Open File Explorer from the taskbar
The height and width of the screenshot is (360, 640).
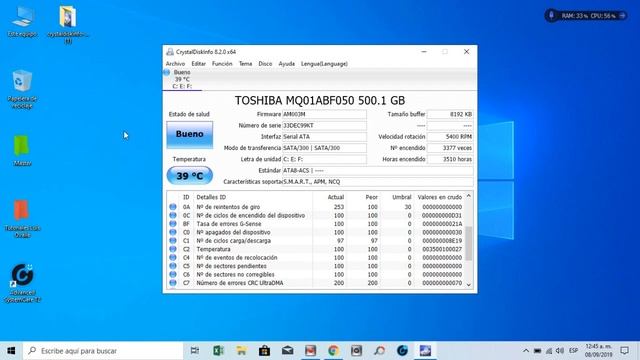tap(241, 351)
